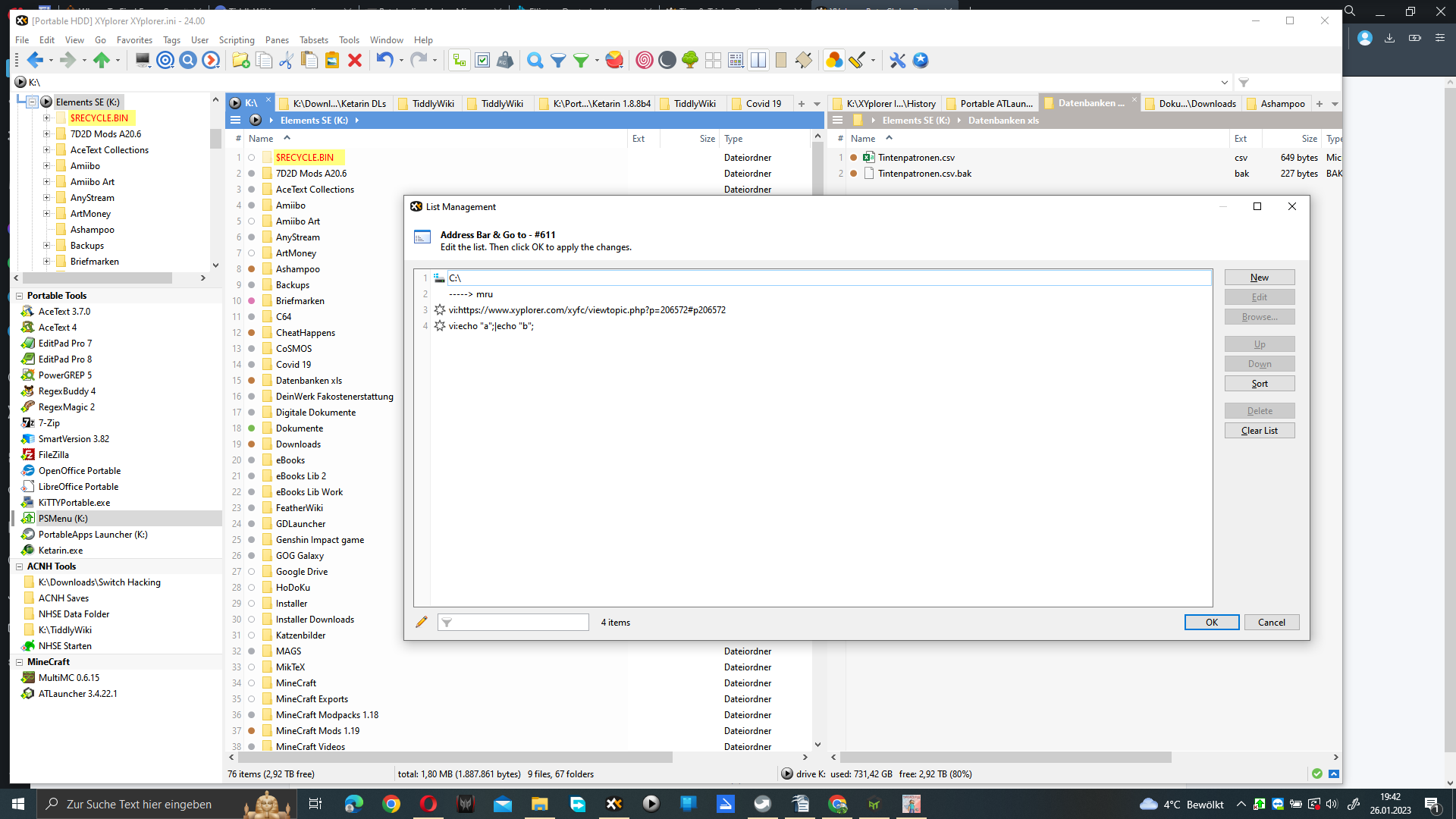Screen dimensions: 1456x819
Task: Click the Windows Start button
Action: click(18, 804)
